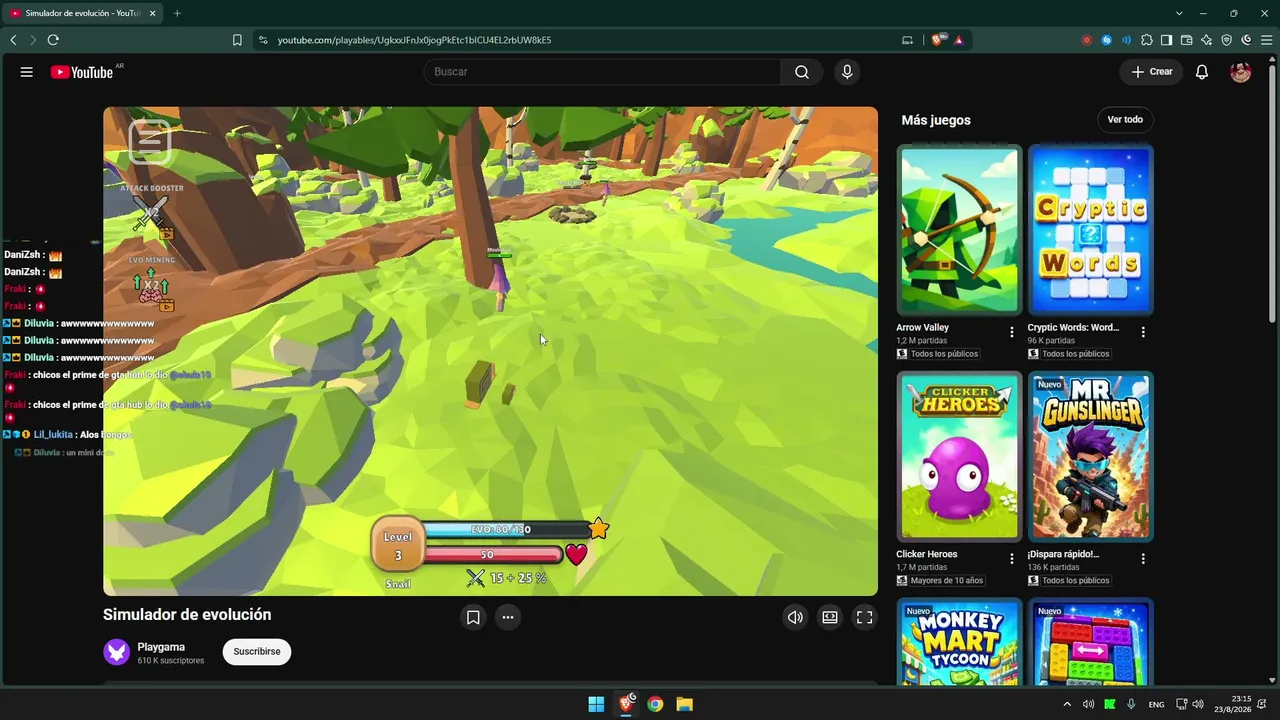Open the Arrow Valley game thumbnail
Viewport: 1280px width, 720px height.
tap(960, 230)
